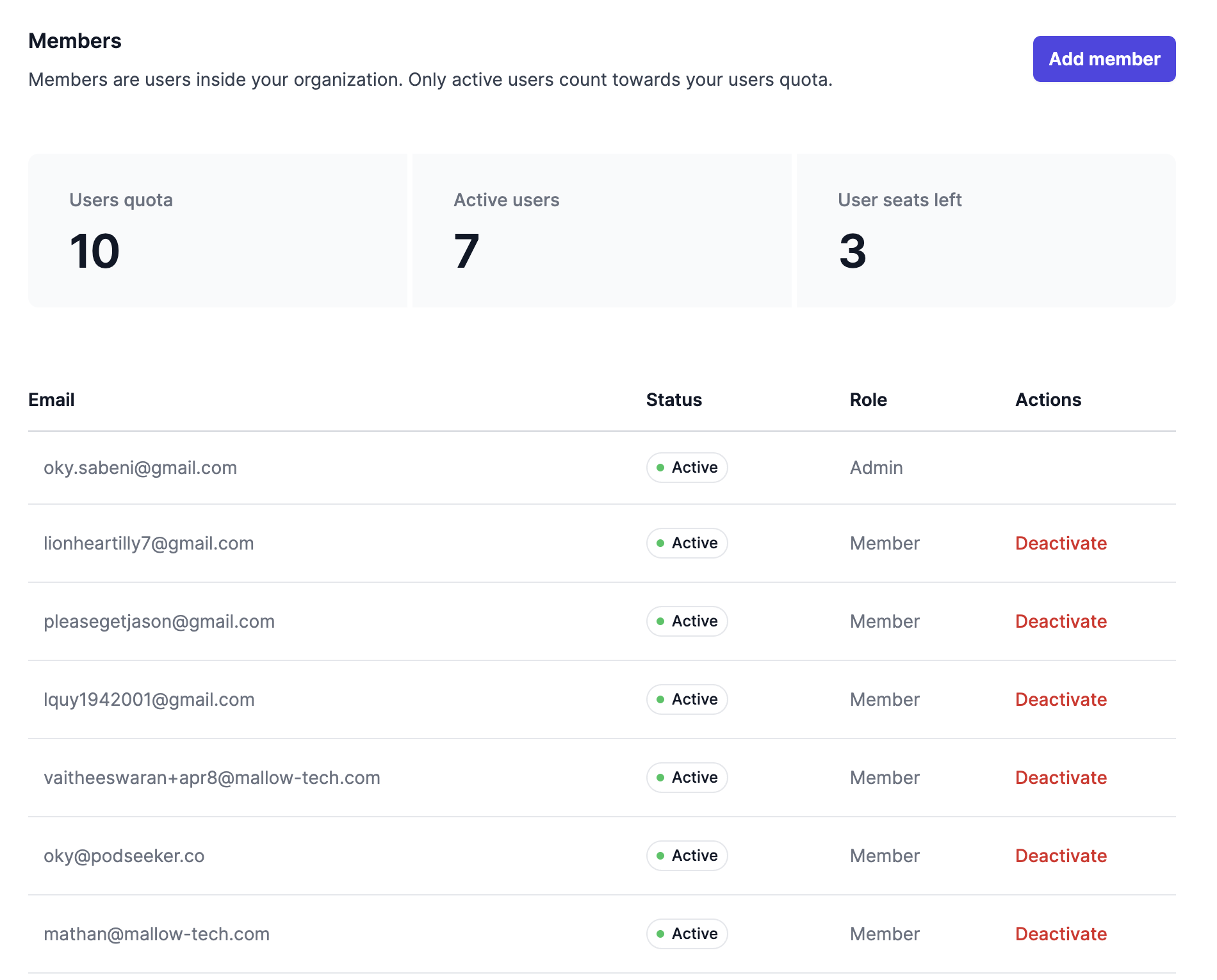Screen dimensions: 1217x980
Task: Click Member role for mathan@mallow-tech.com
Action: [x=885, y=934]
